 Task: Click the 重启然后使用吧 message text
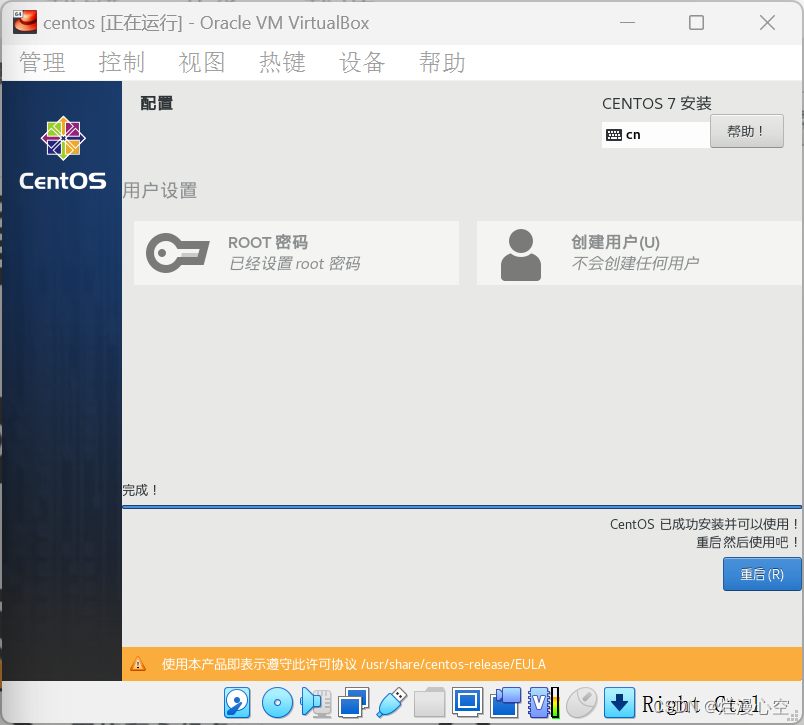(x=748, y=542)
